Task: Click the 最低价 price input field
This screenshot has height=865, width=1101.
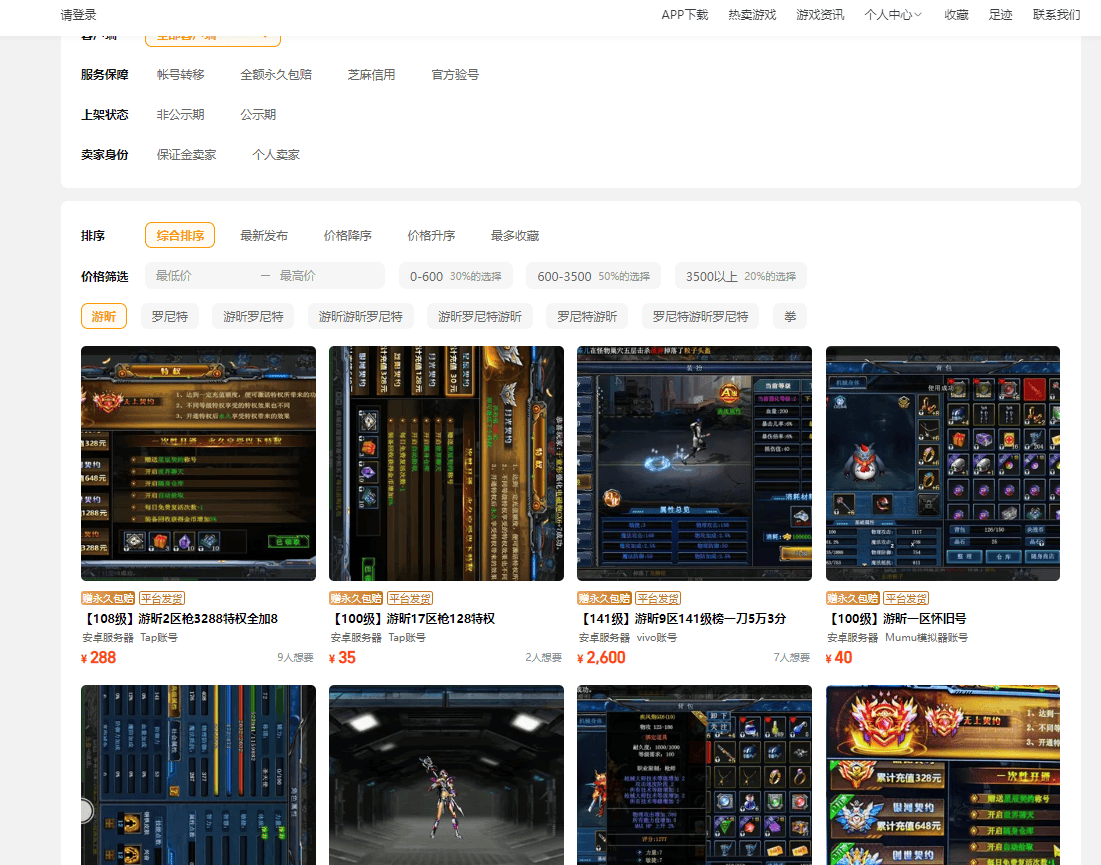Action: (200, 276)
